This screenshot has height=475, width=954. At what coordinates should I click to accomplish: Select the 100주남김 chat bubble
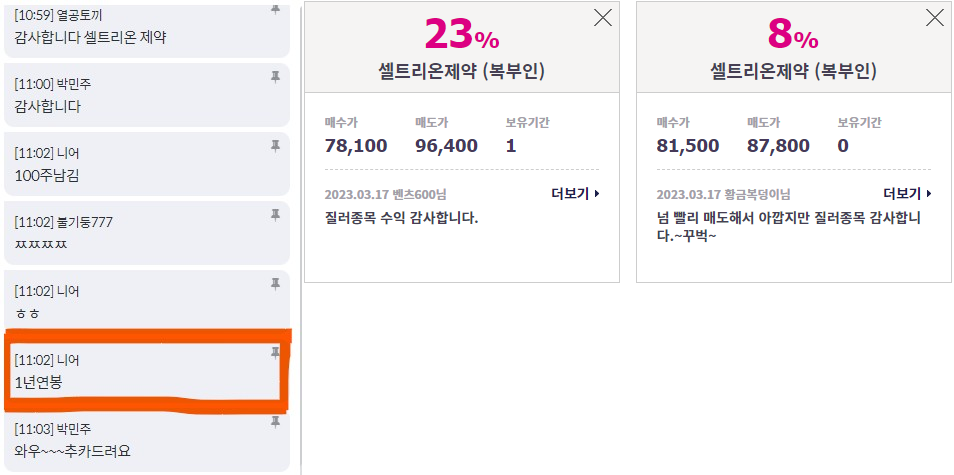(x=147, y=164)
